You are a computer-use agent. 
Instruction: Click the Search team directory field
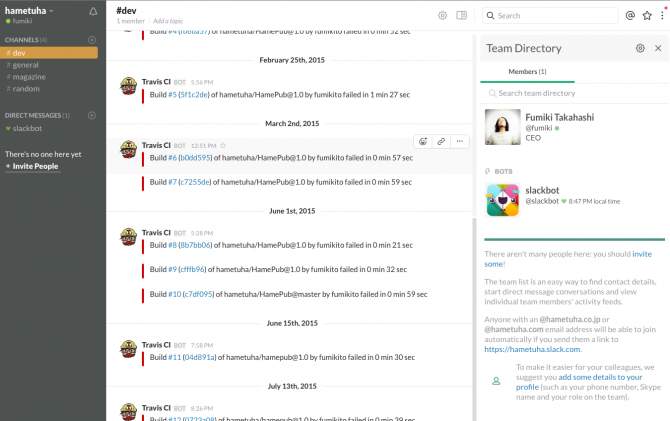(x=575, y=93)
